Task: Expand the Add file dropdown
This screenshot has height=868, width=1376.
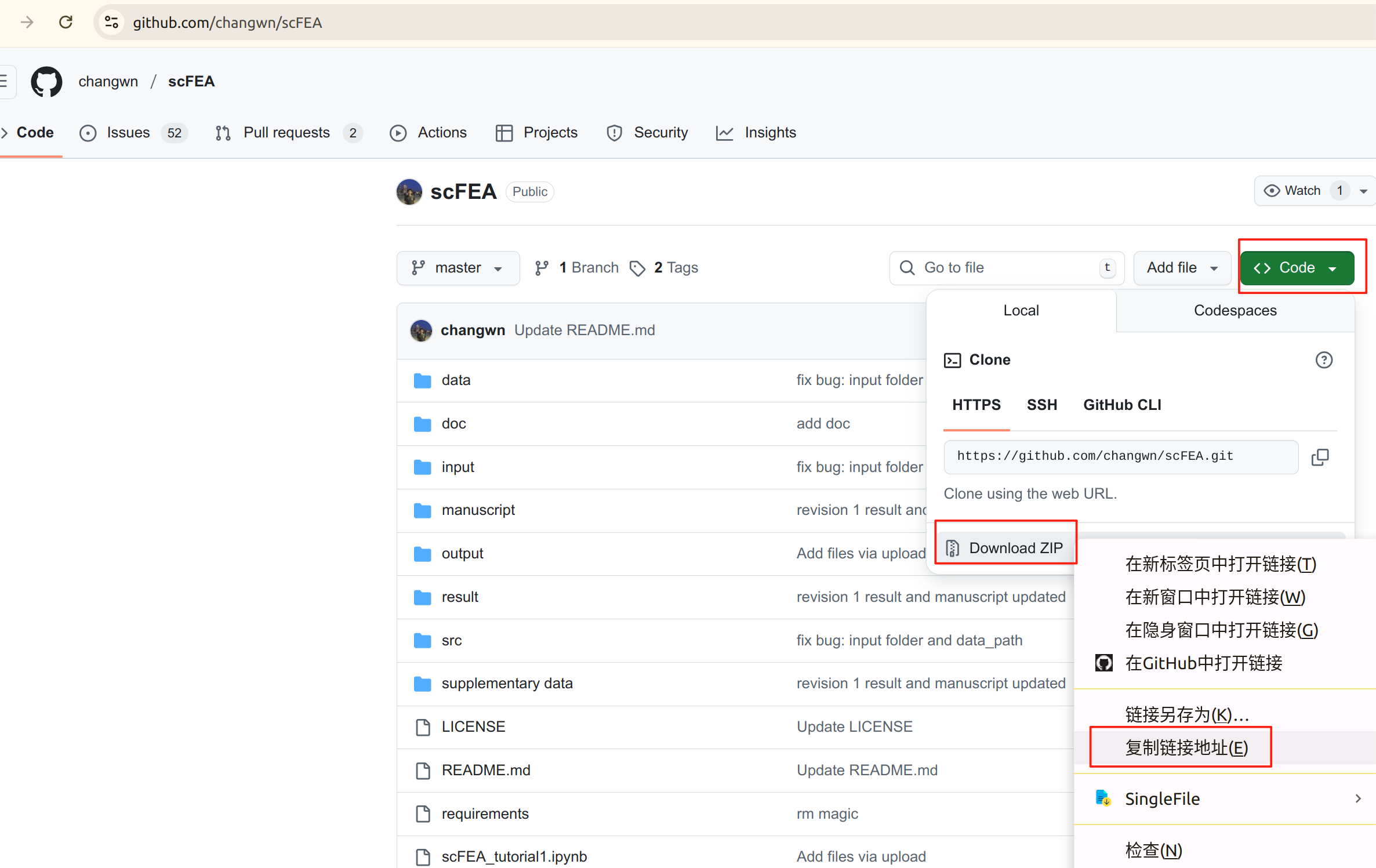Action: [1182, 268]
